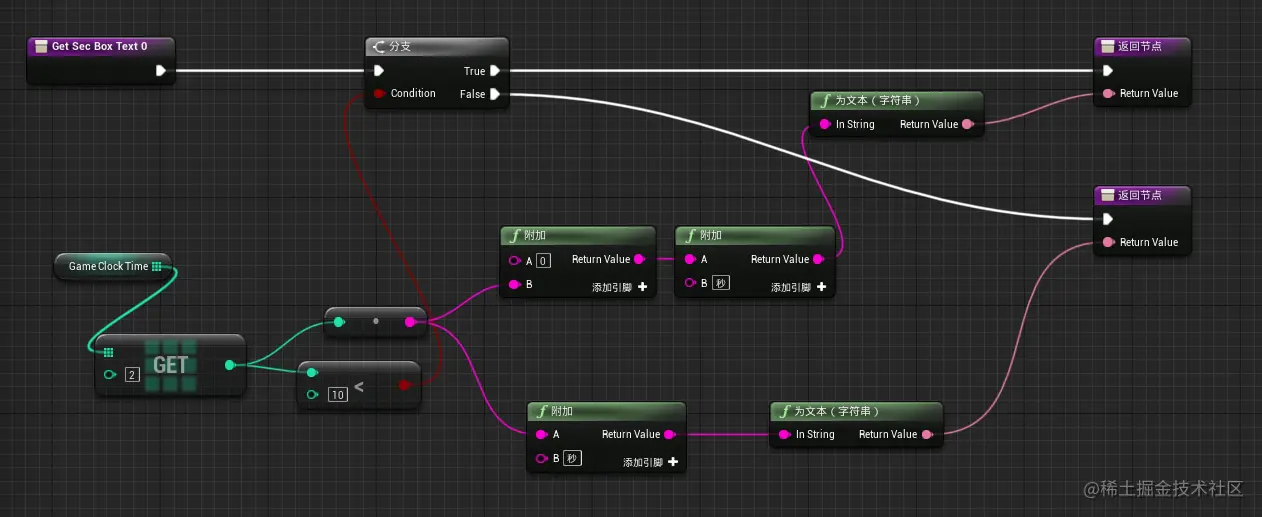1262x517 pixels.
Task: Select header of 返回节点 wired to False
Action: pos(1143,194)
